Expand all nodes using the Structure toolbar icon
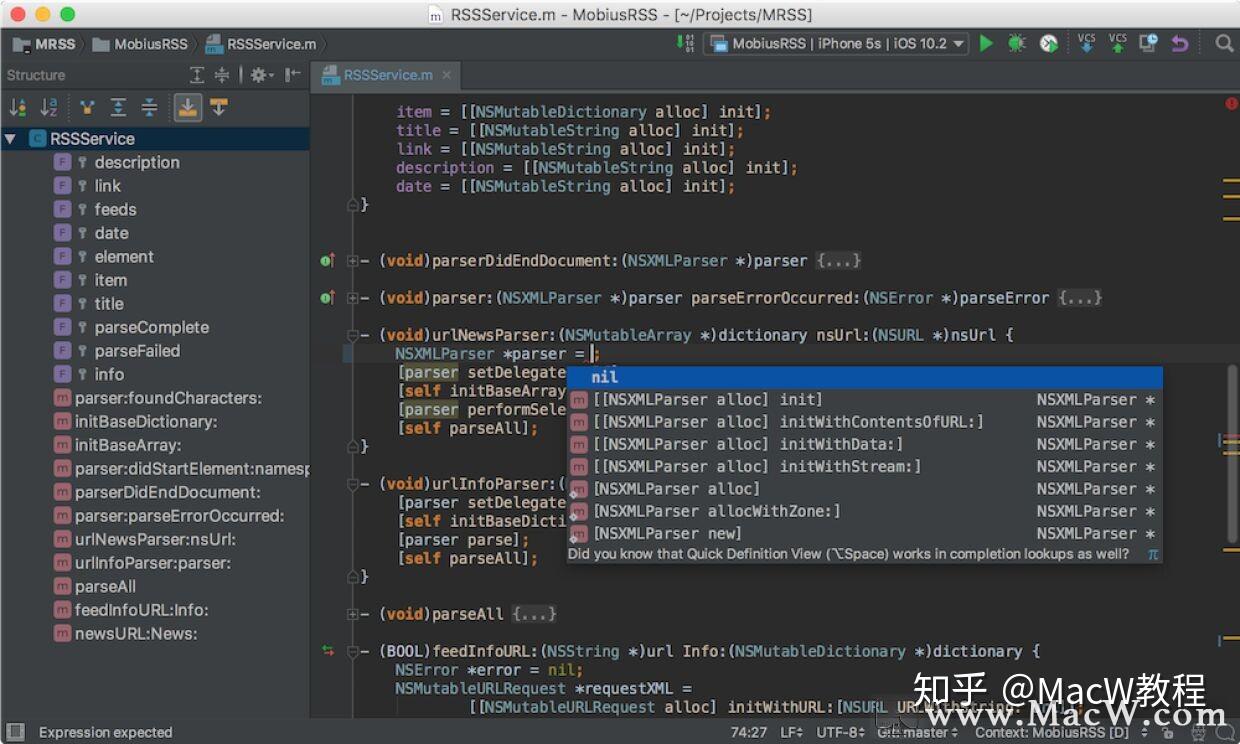Image resolution: width=1240 pixels, height=744 pixels. [x=118, y=107]
